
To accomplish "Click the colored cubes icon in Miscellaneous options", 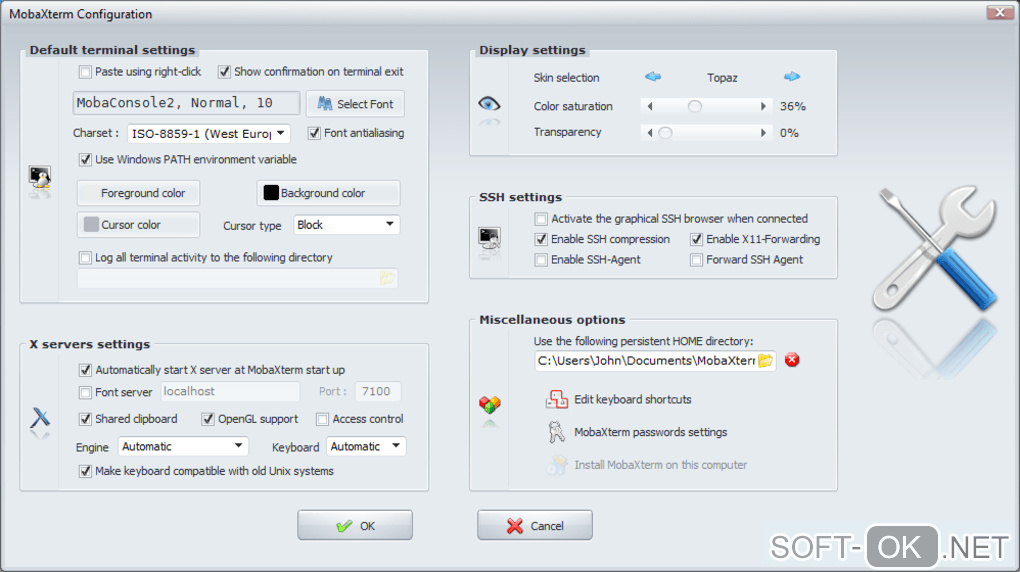I will point(490,405).
